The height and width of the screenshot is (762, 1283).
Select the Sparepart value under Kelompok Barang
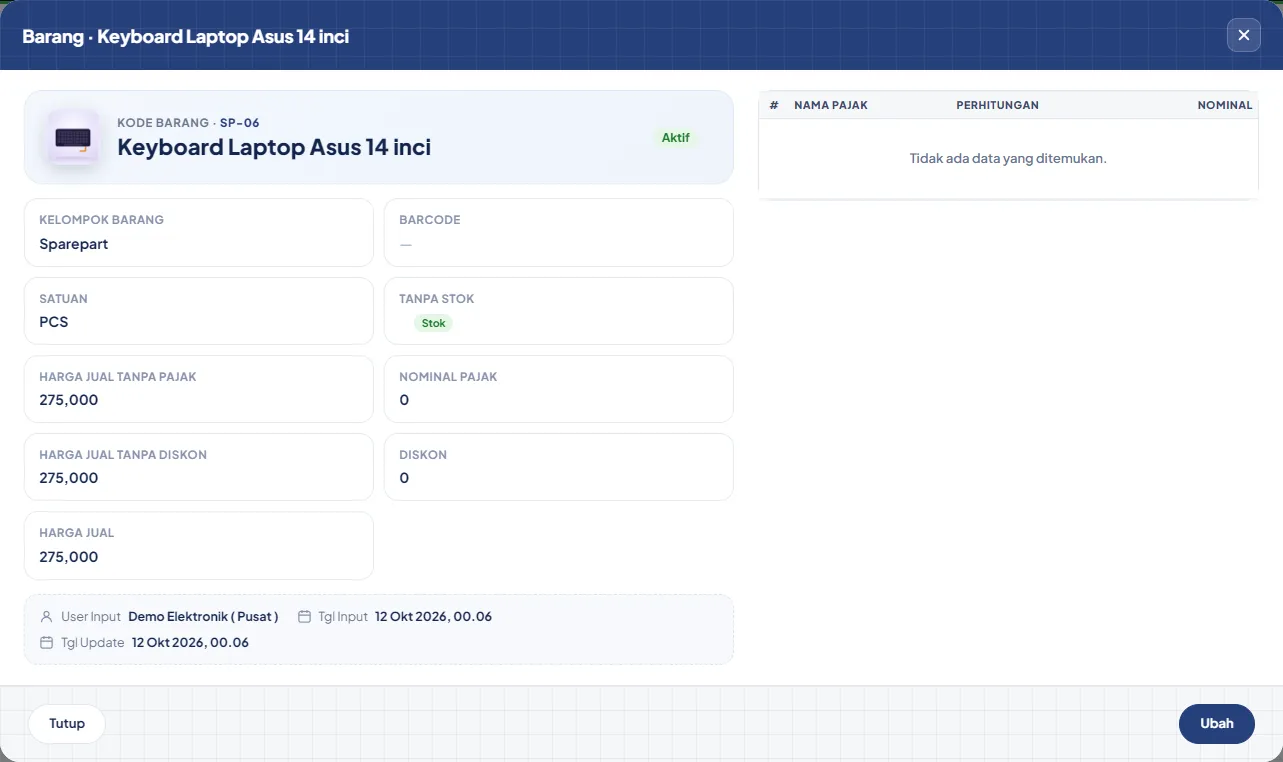[x=74, y=244]
